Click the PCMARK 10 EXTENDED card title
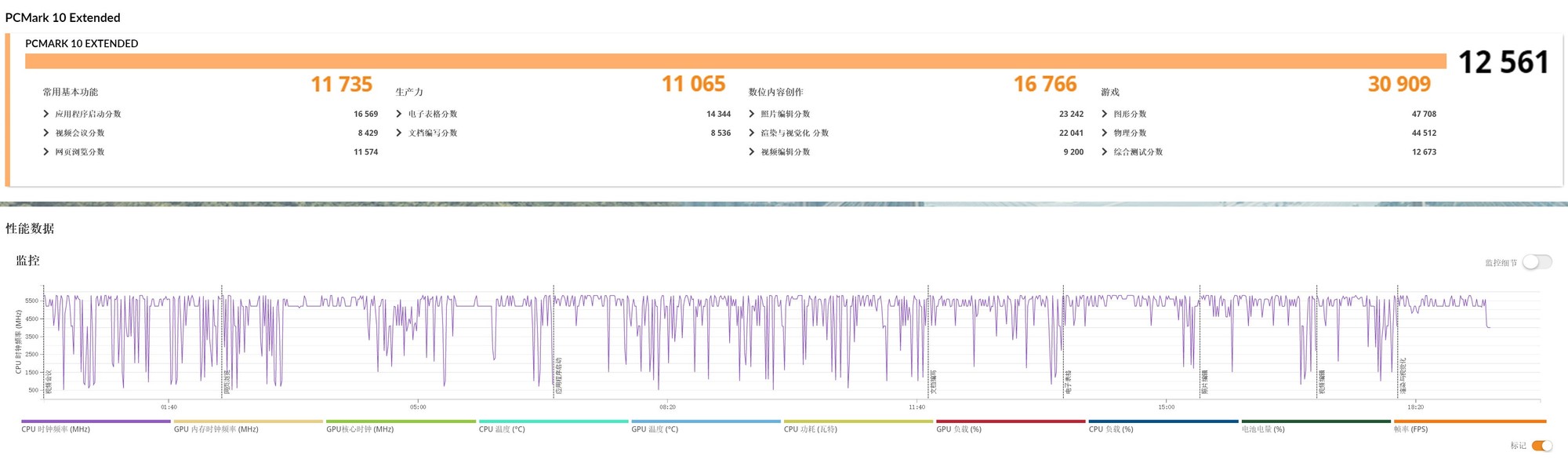The width and height of the screenshot is (1568, 474). click(82, 43)
